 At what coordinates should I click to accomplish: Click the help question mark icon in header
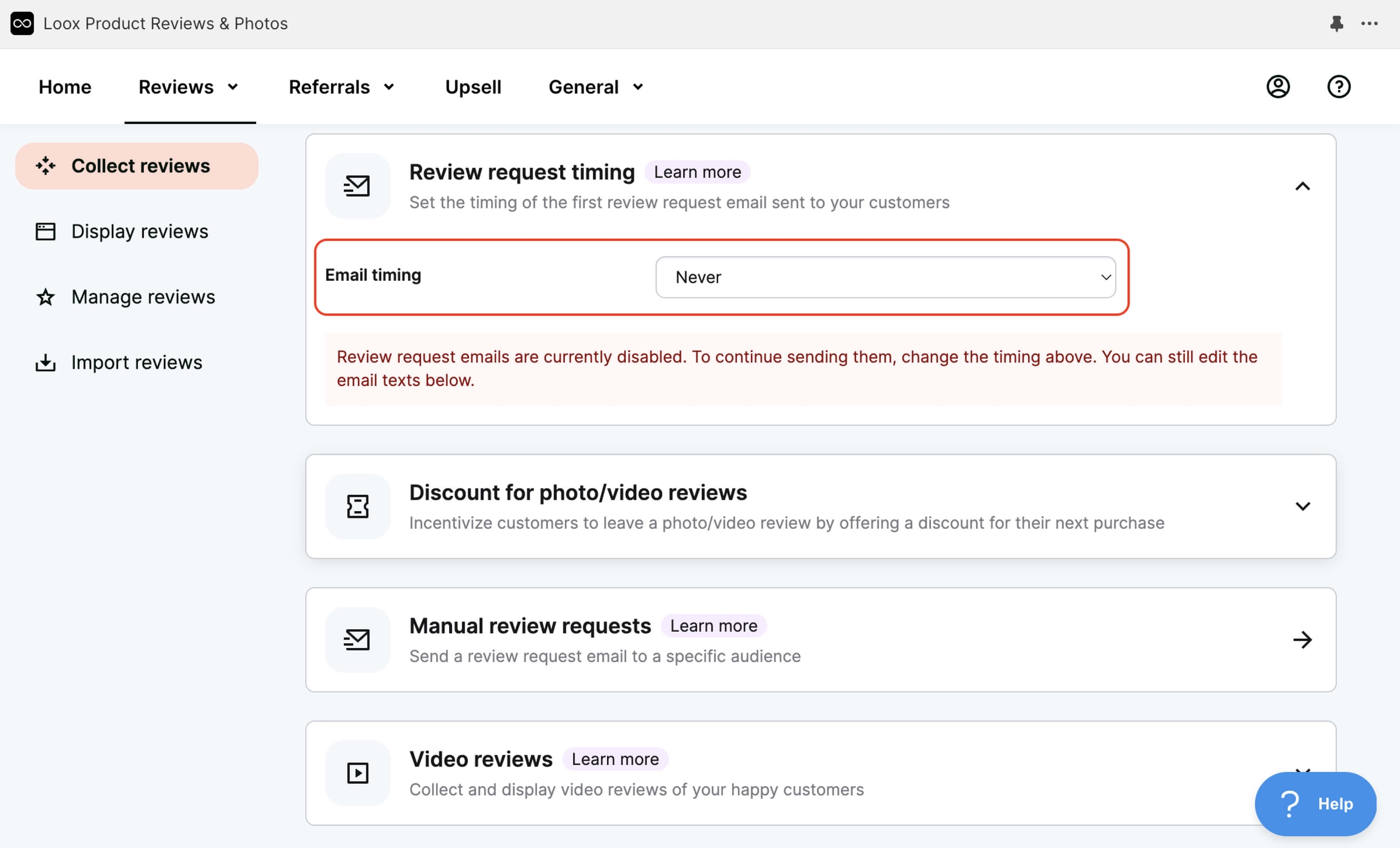1339,86
